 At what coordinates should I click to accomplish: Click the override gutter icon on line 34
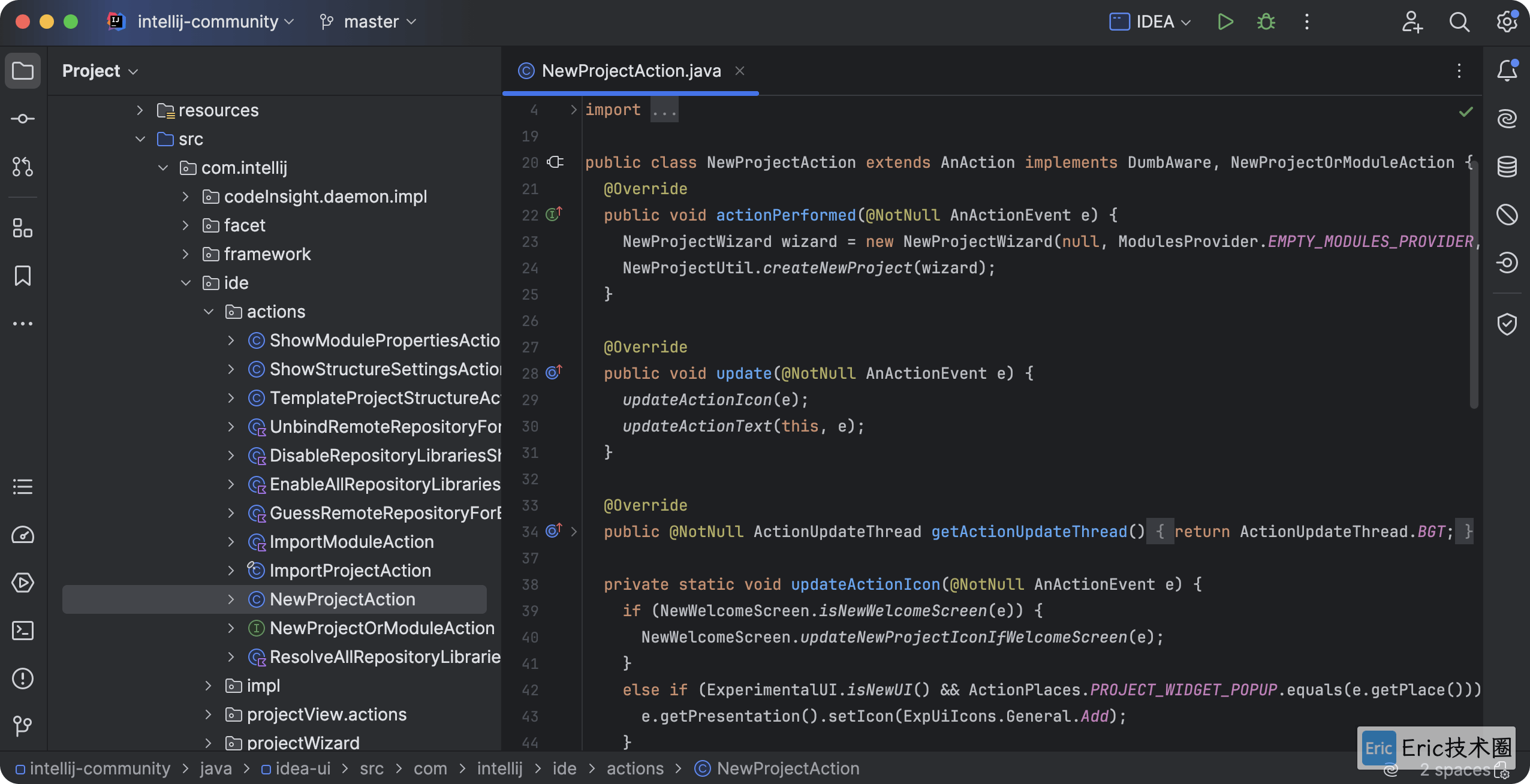[553, 530]
